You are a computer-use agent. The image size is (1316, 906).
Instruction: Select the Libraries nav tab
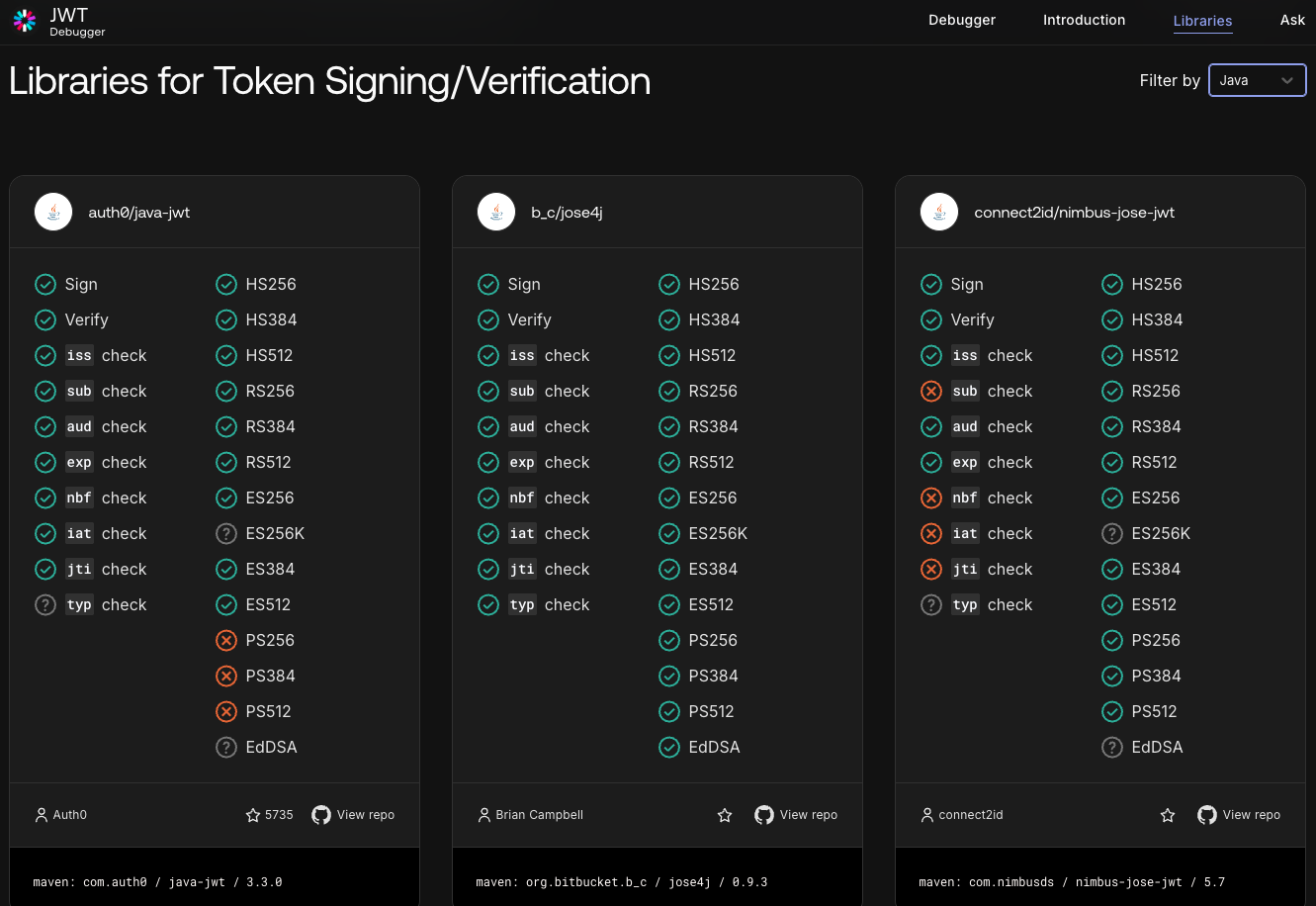(x=1202, y=21)
